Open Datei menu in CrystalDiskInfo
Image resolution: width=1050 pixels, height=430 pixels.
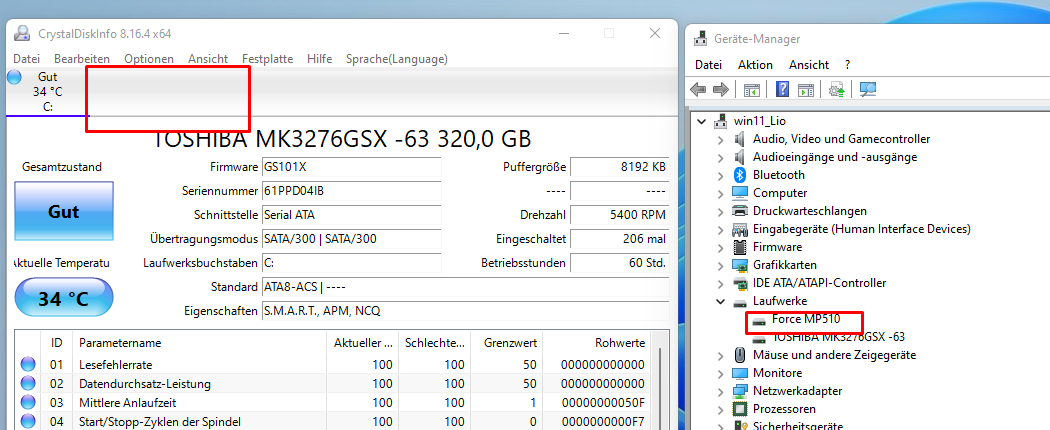tap(26, 59)
